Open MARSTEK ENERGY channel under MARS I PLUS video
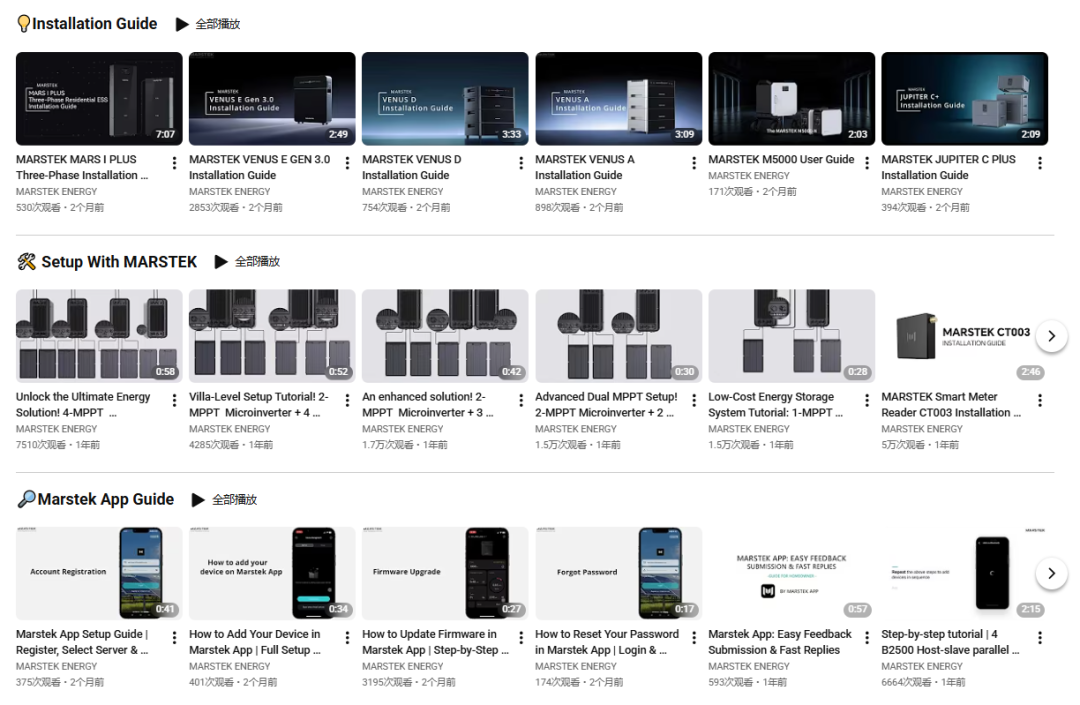 pyautogui.click(x=56, y=191)
